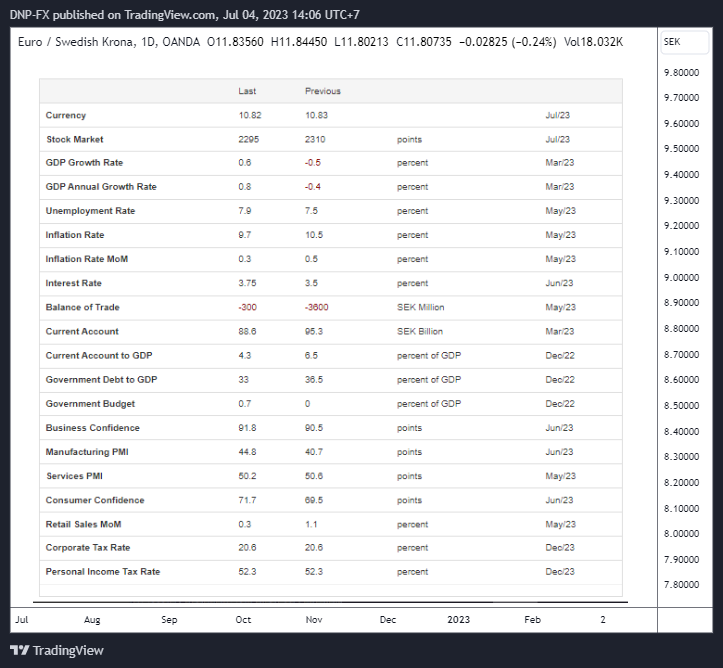723x668 pixels.
Task: Click the chart title Euro / Swedish Krona
Action: point(77,42)
